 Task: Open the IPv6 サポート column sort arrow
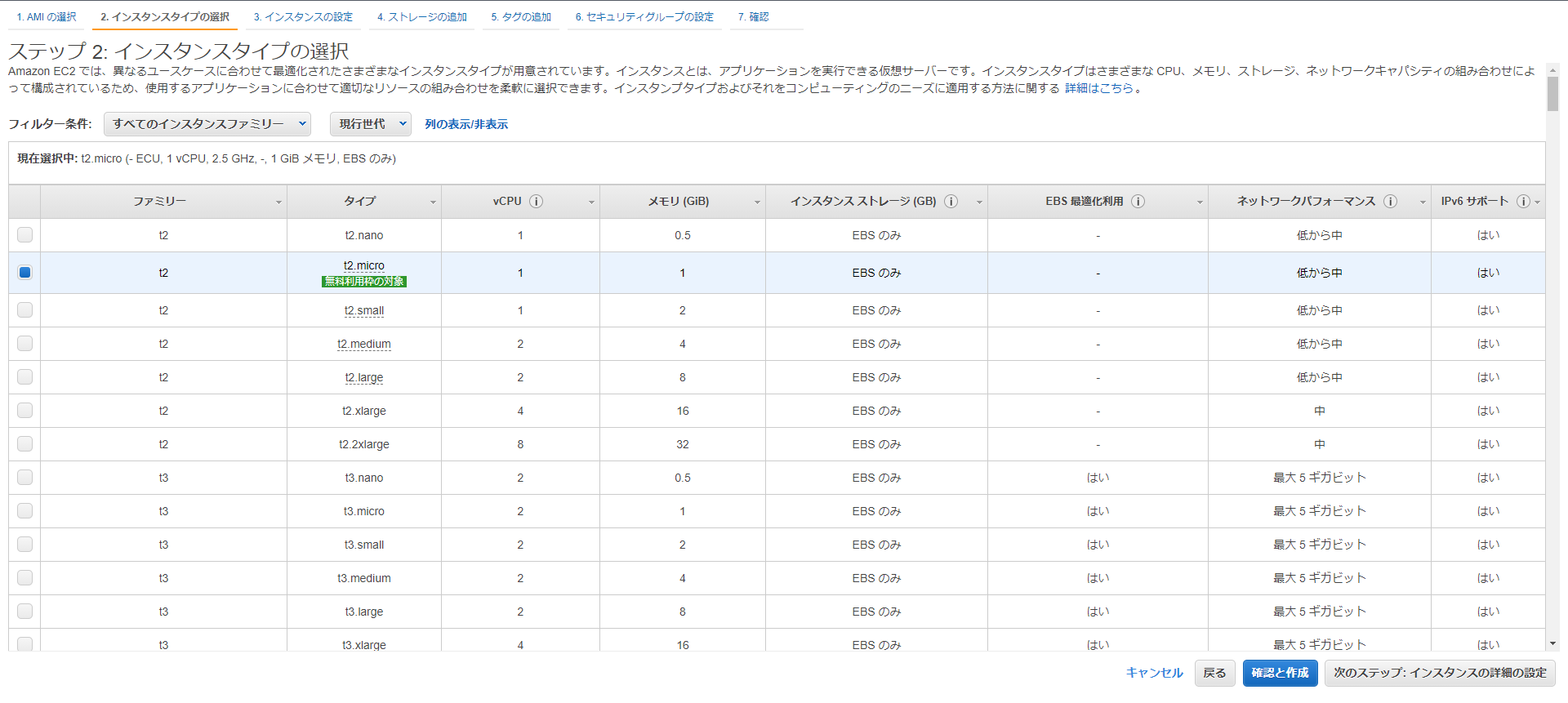(x=1538, y=202)
